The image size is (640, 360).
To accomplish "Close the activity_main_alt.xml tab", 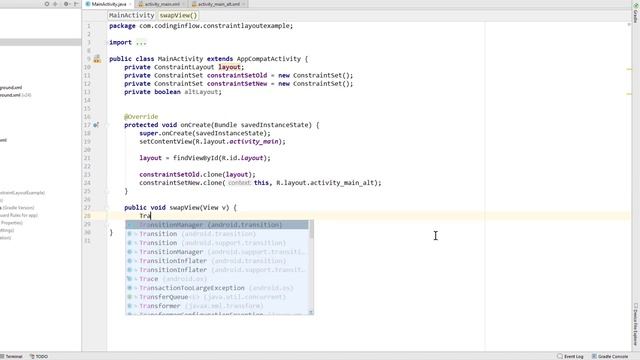I will pyautogui.click(x=244, y=4).
